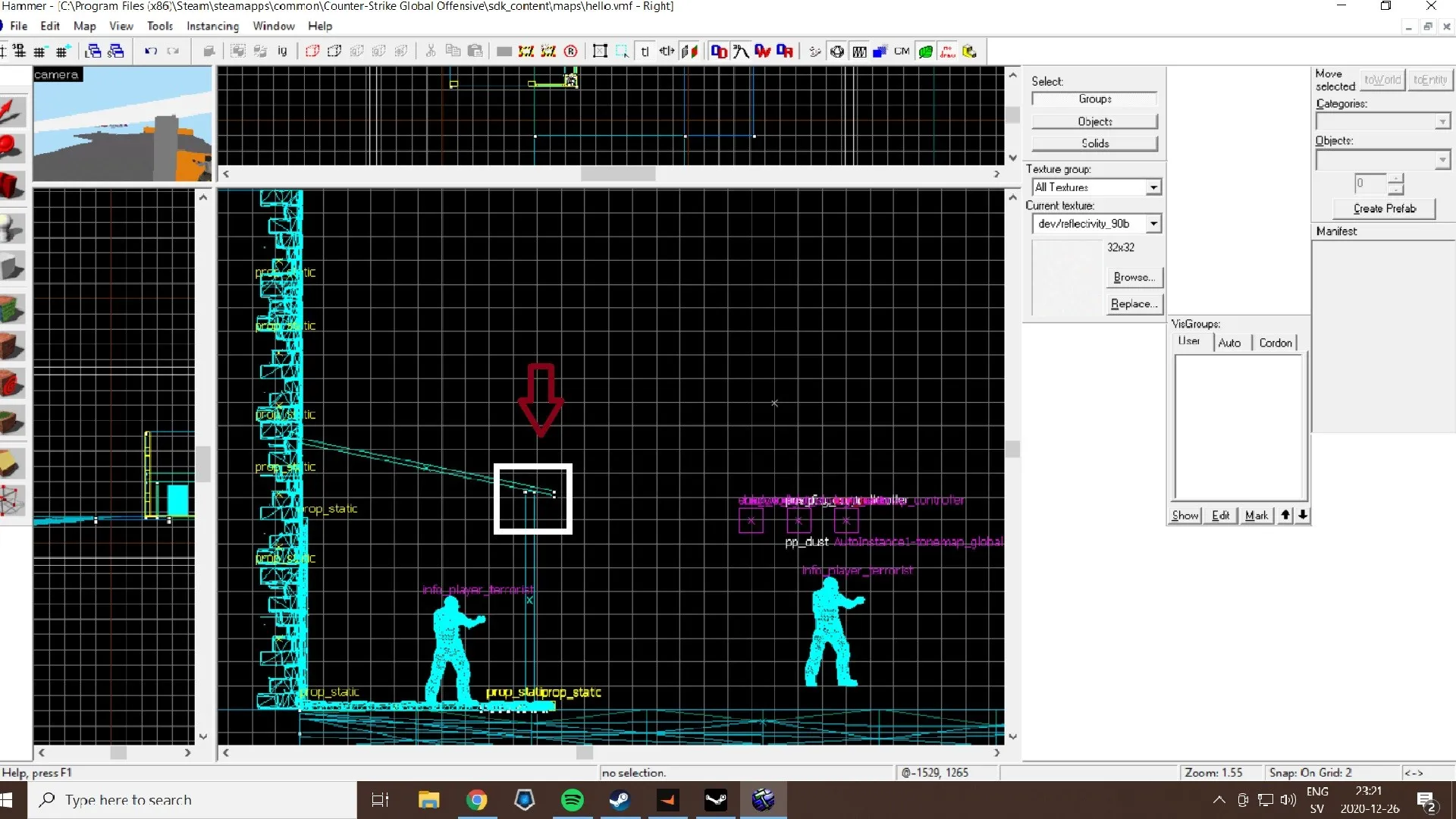Image resolution: width=1456 pixels, height=819 pixels.
Task: Click the horizontal scrollbar thumb under top viewport
Action: coord(617,174)
